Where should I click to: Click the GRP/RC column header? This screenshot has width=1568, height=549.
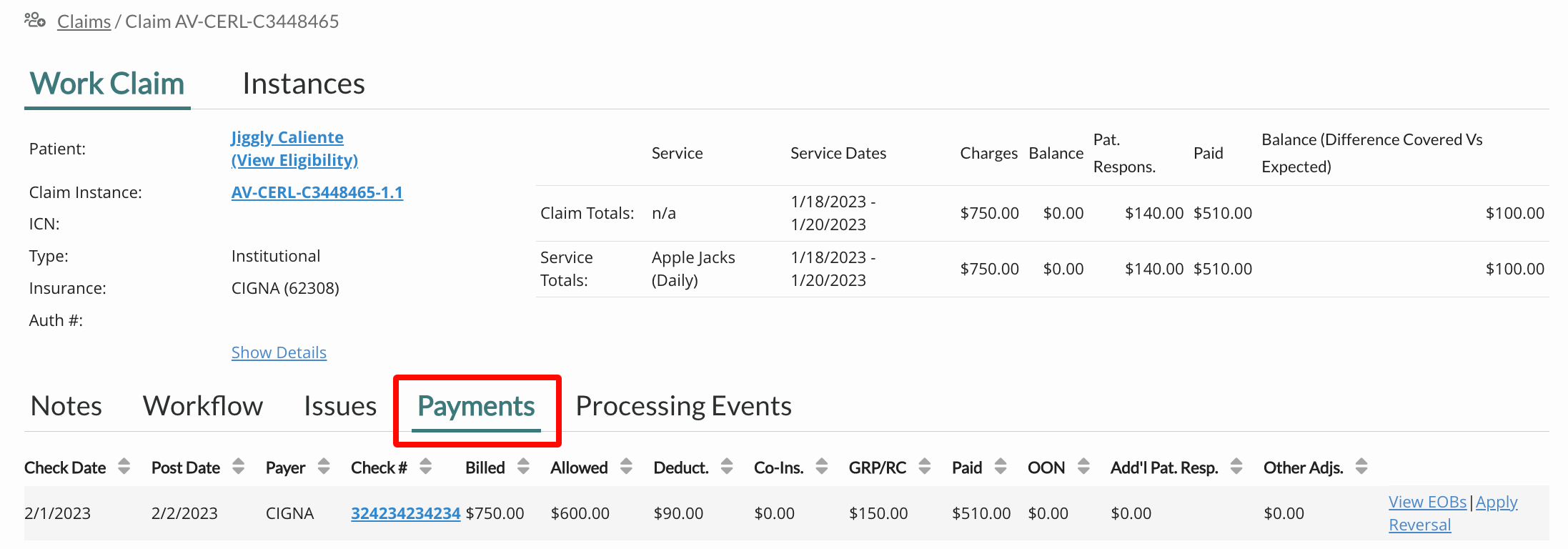877,468
